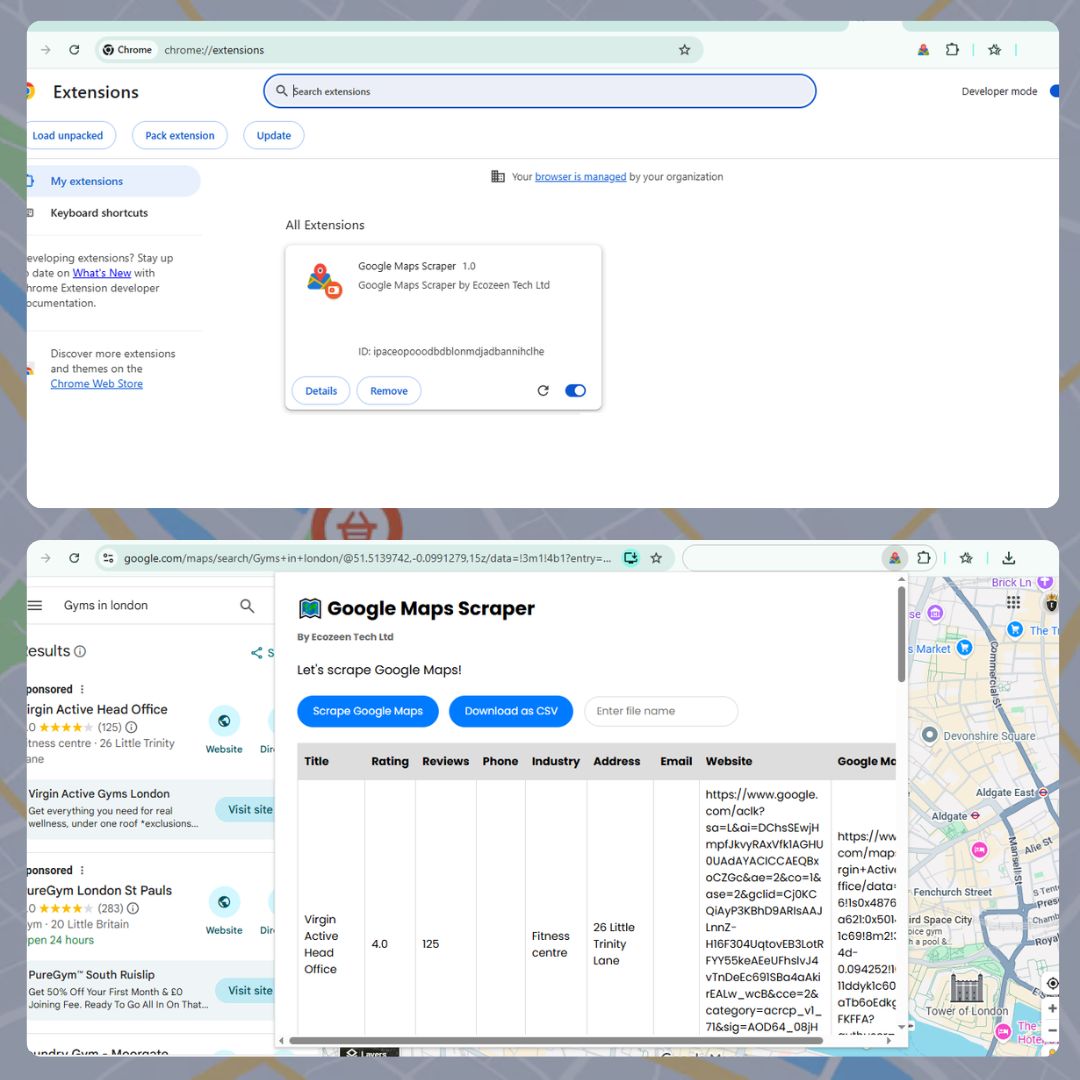Viewport: 1080px width, 1080px height.
Task: Open Keyboard shortcuts in sidebar
Action: tap(98, 213)
